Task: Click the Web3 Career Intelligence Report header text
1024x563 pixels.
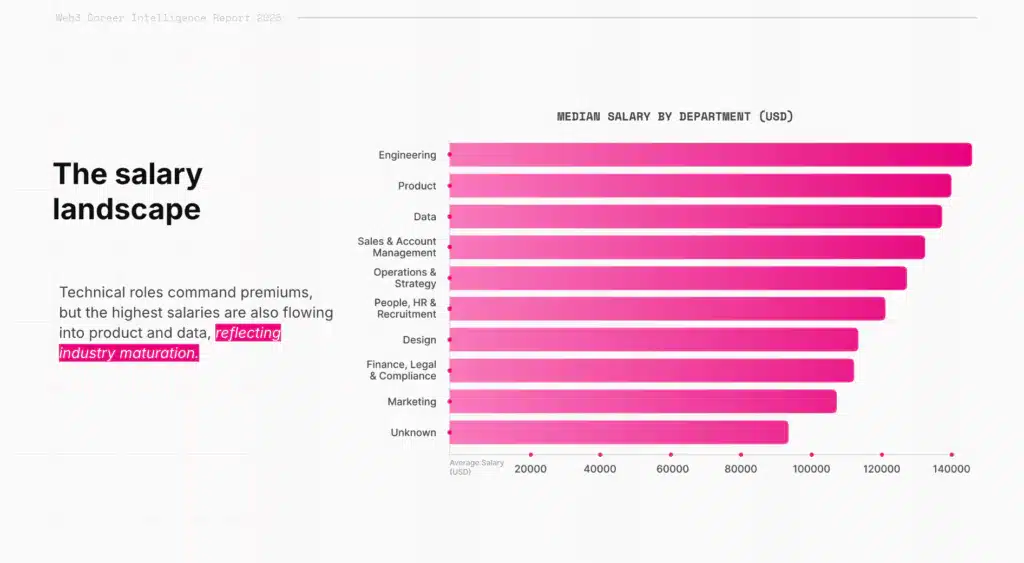Action: coord(169,18)
